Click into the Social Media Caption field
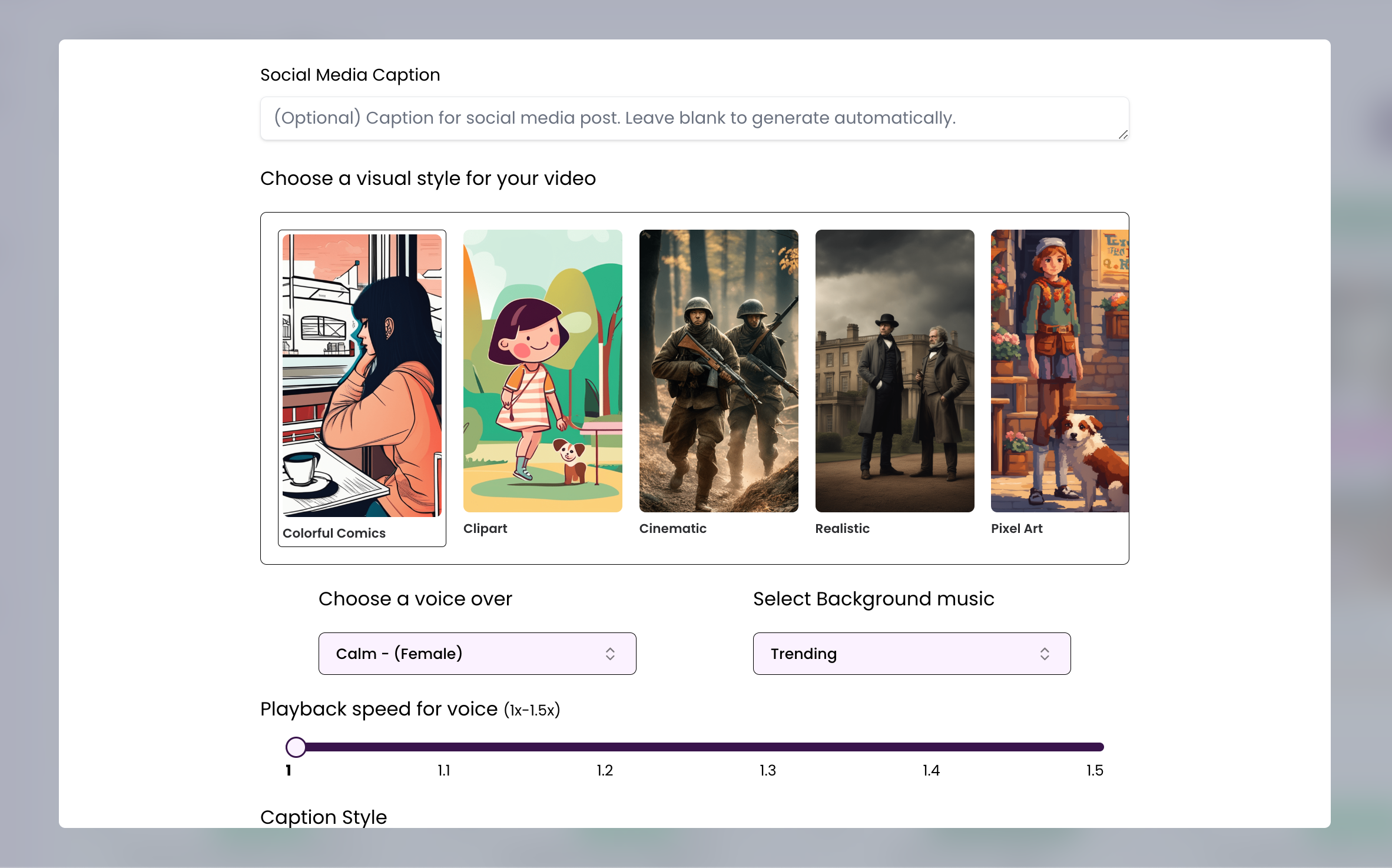 pyautogui.click(x=694, y=118)
